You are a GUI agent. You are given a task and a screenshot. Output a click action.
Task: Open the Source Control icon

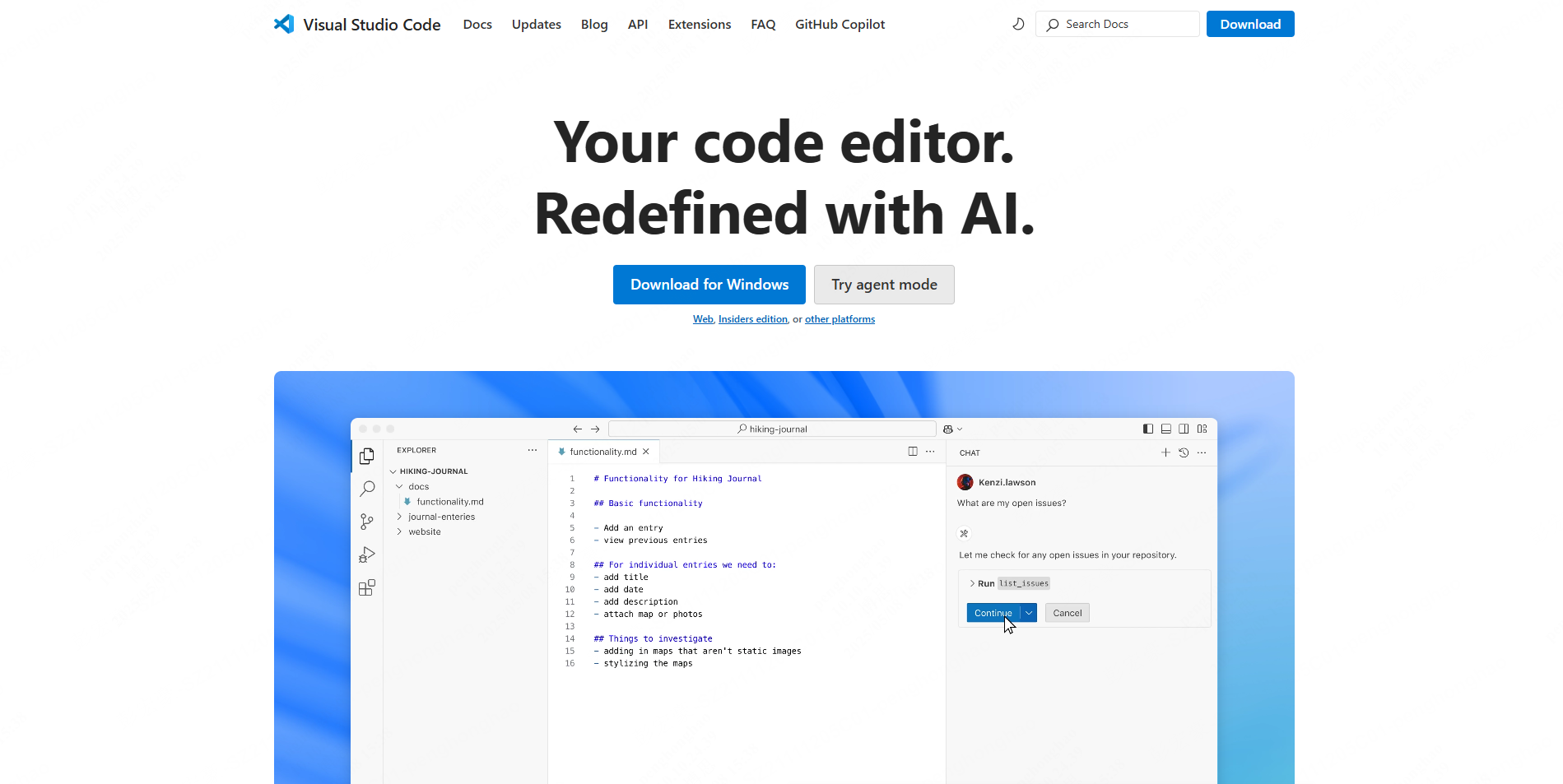[367, 522]
